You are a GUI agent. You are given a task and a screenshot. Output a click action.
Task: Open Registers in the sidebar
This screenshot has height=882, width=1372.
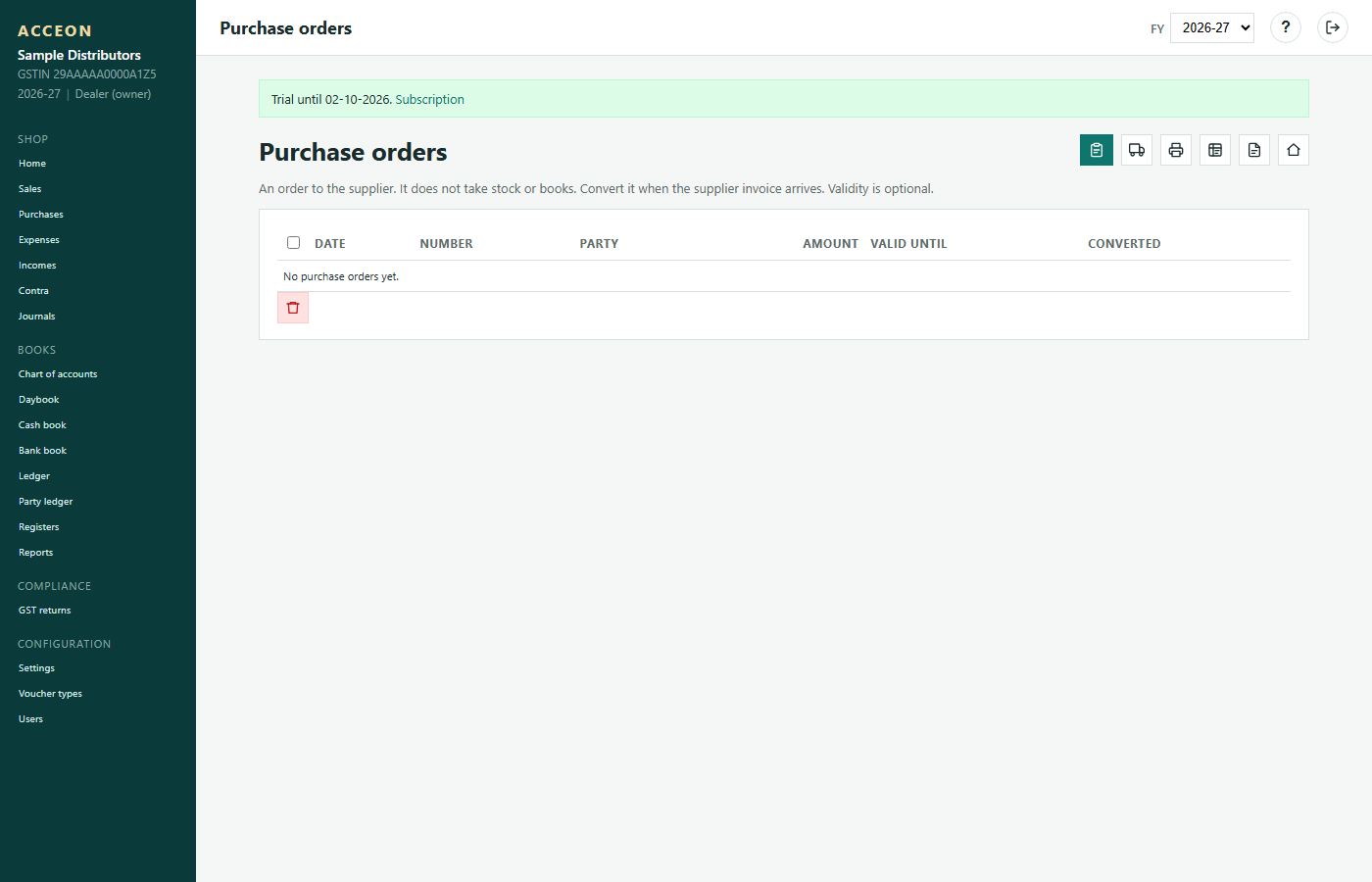(39, 527)
